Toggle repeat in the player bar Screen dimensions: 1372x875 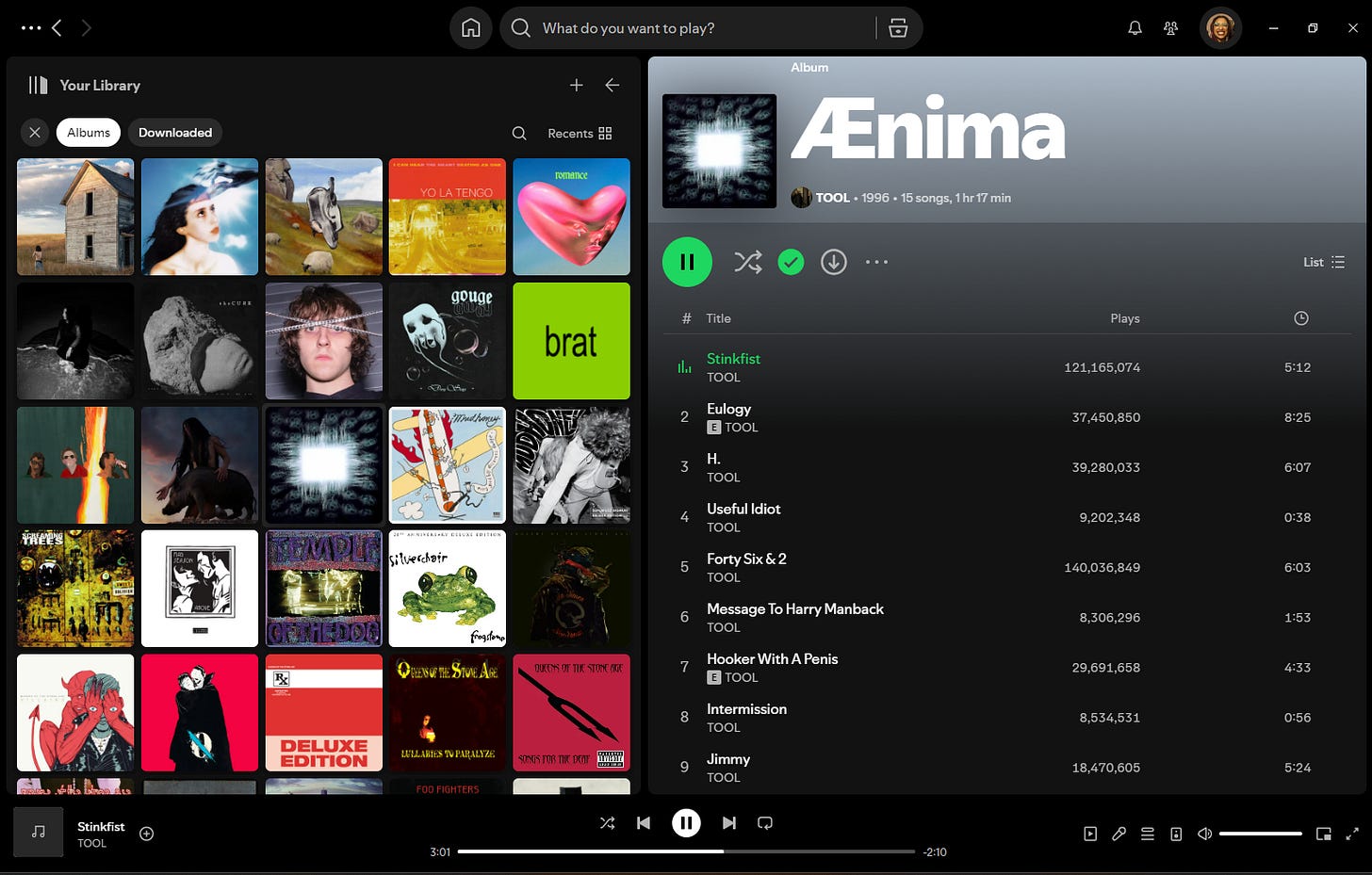765,823
